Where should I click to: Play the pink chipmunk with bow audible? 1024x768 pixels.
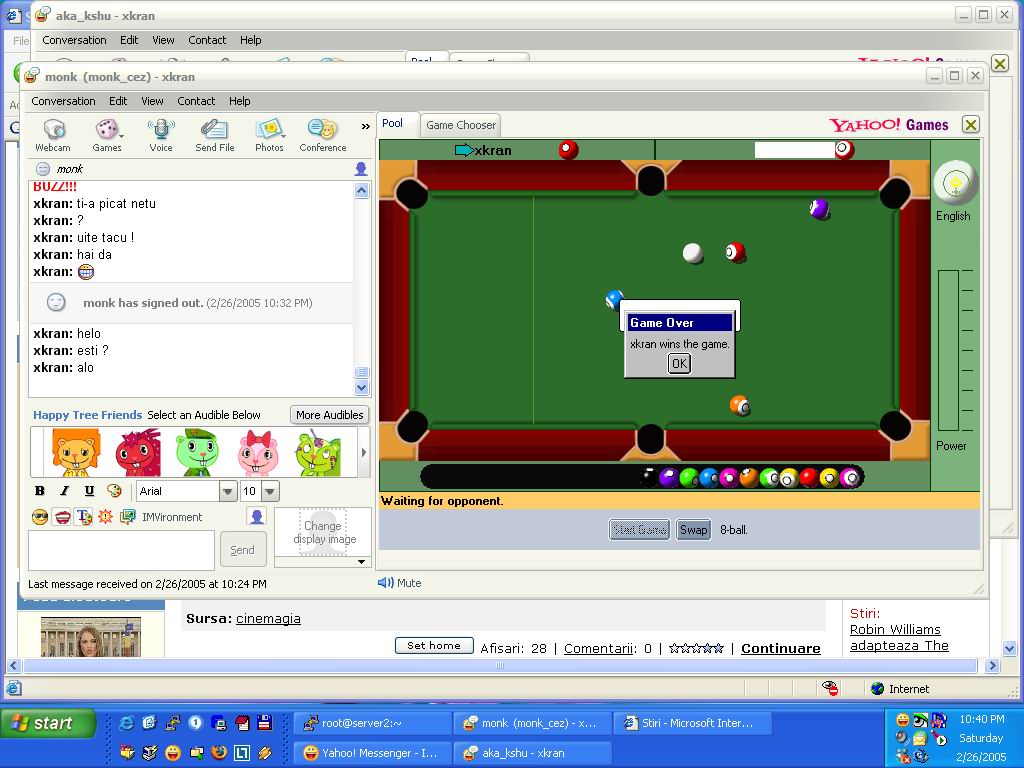tap(258, 452)
